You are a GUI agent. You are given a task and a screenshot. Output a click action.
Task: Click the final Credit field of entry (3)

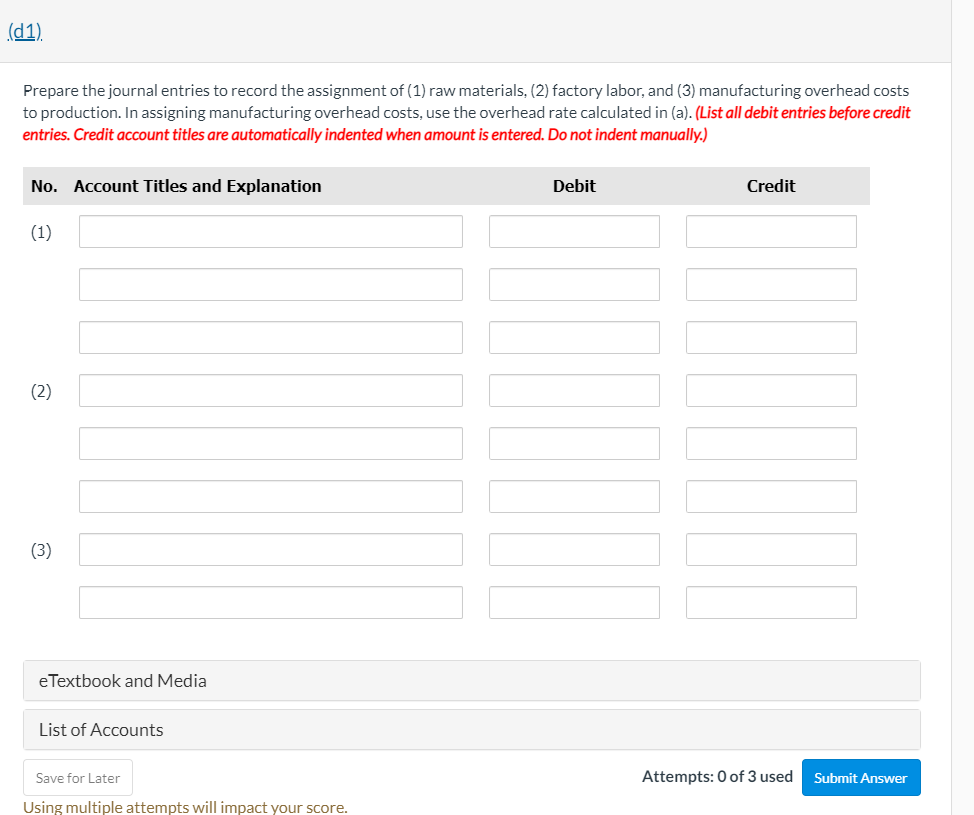coord(770,602)
